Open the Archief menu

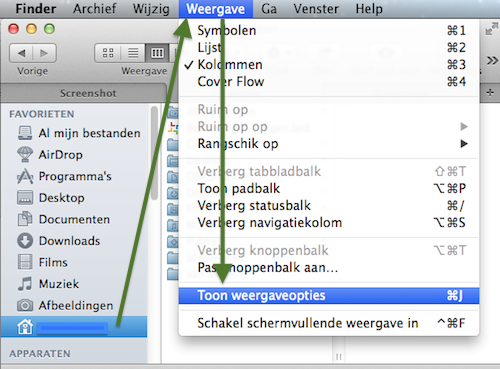point(95,9)
